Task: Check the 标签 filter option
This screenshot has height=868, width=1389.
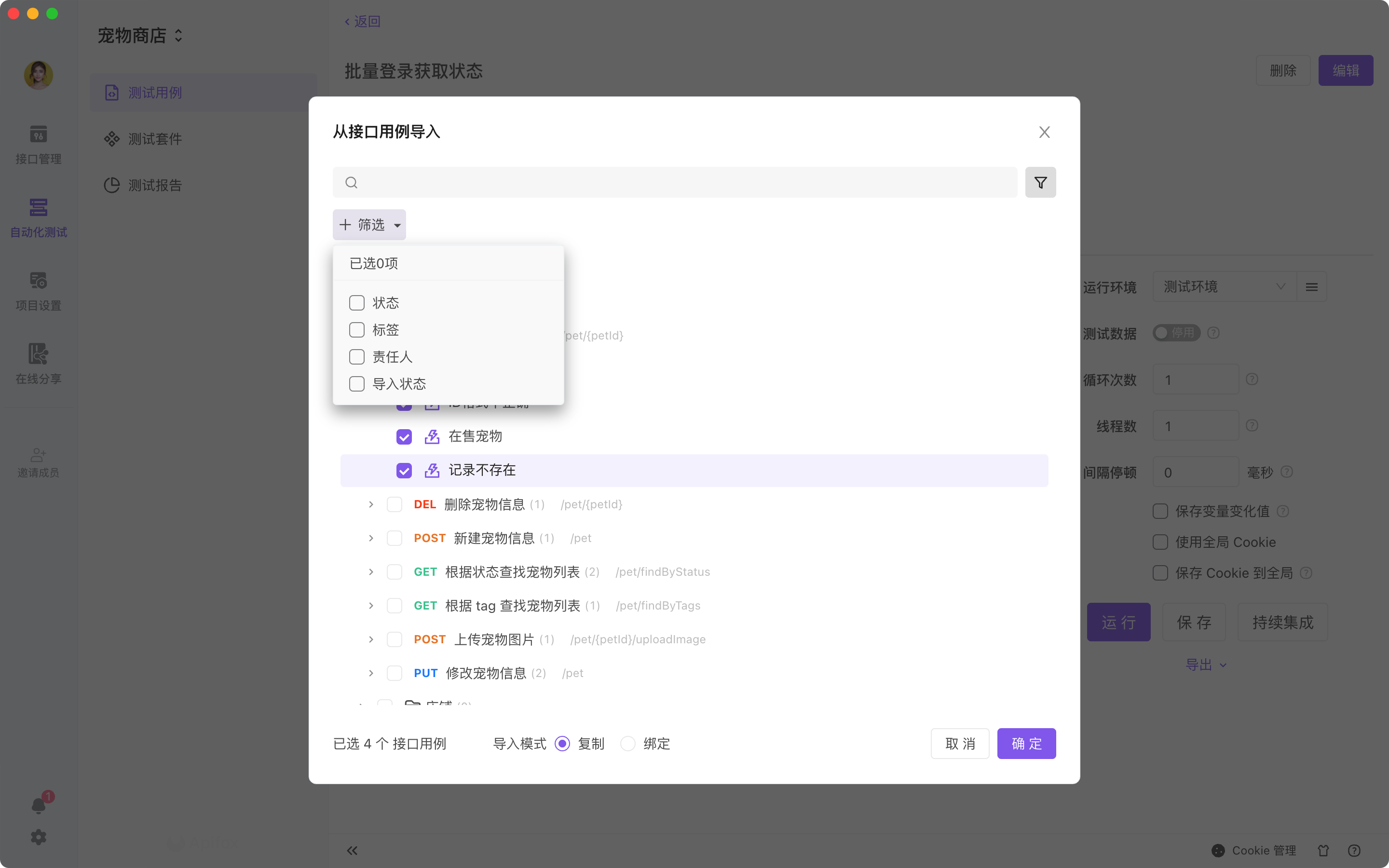Action: pyautogui.click(x=357, y=329)
